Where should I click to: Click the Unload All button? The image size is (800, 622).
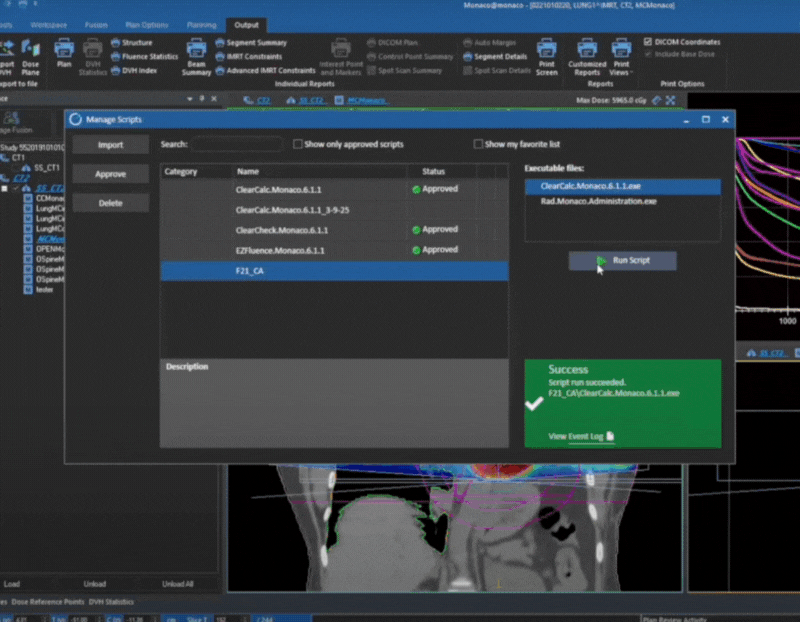click(x=178, y=584)
